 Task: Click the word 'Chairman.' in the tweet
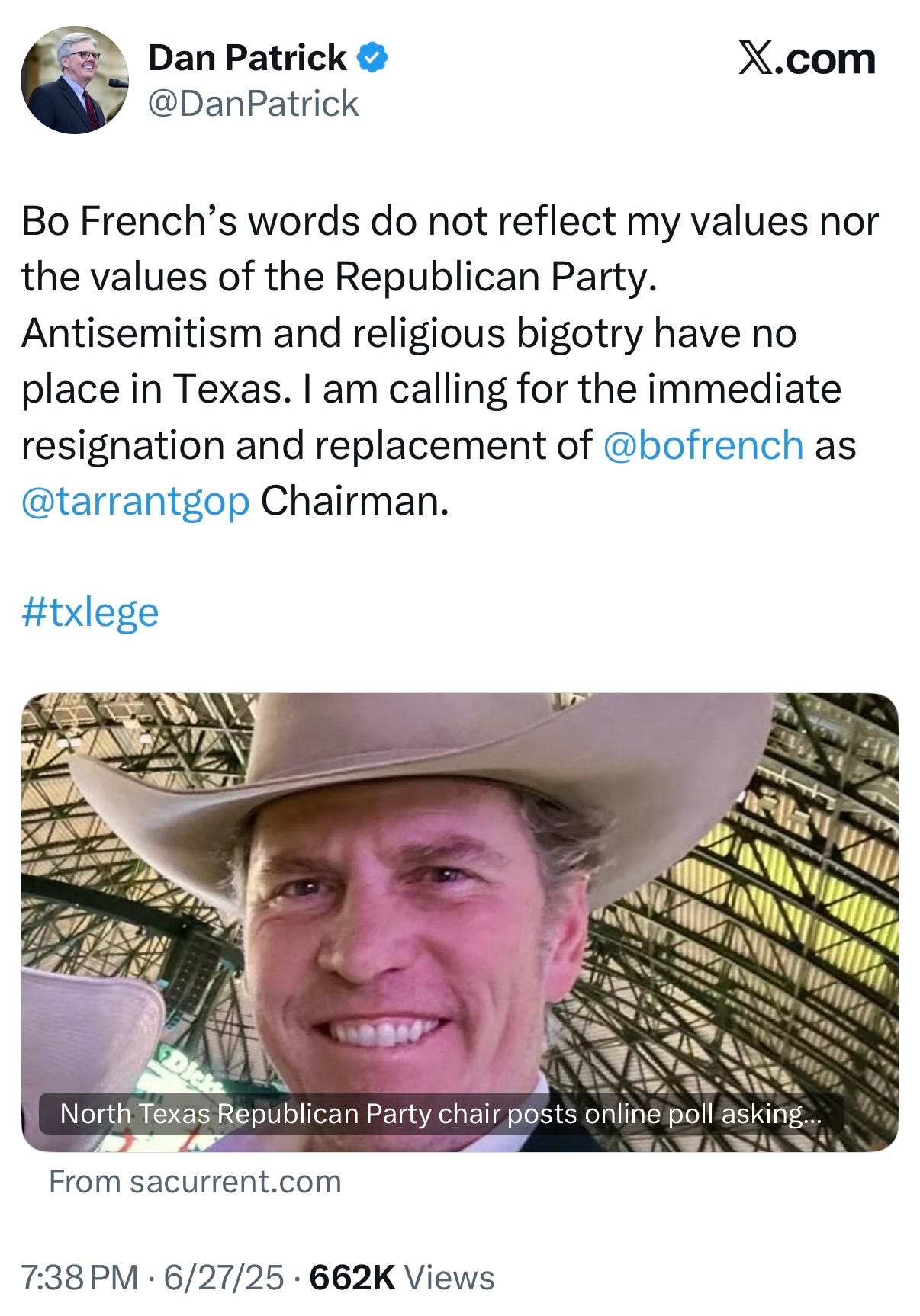[x=355, y=501]
